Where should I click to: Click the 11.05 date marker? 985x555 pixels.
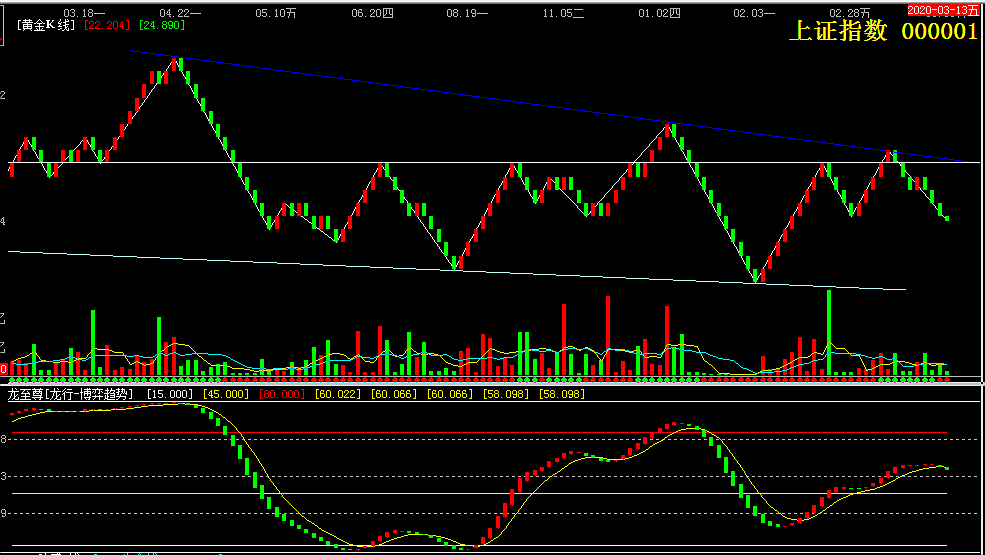[x=563, y=13]
